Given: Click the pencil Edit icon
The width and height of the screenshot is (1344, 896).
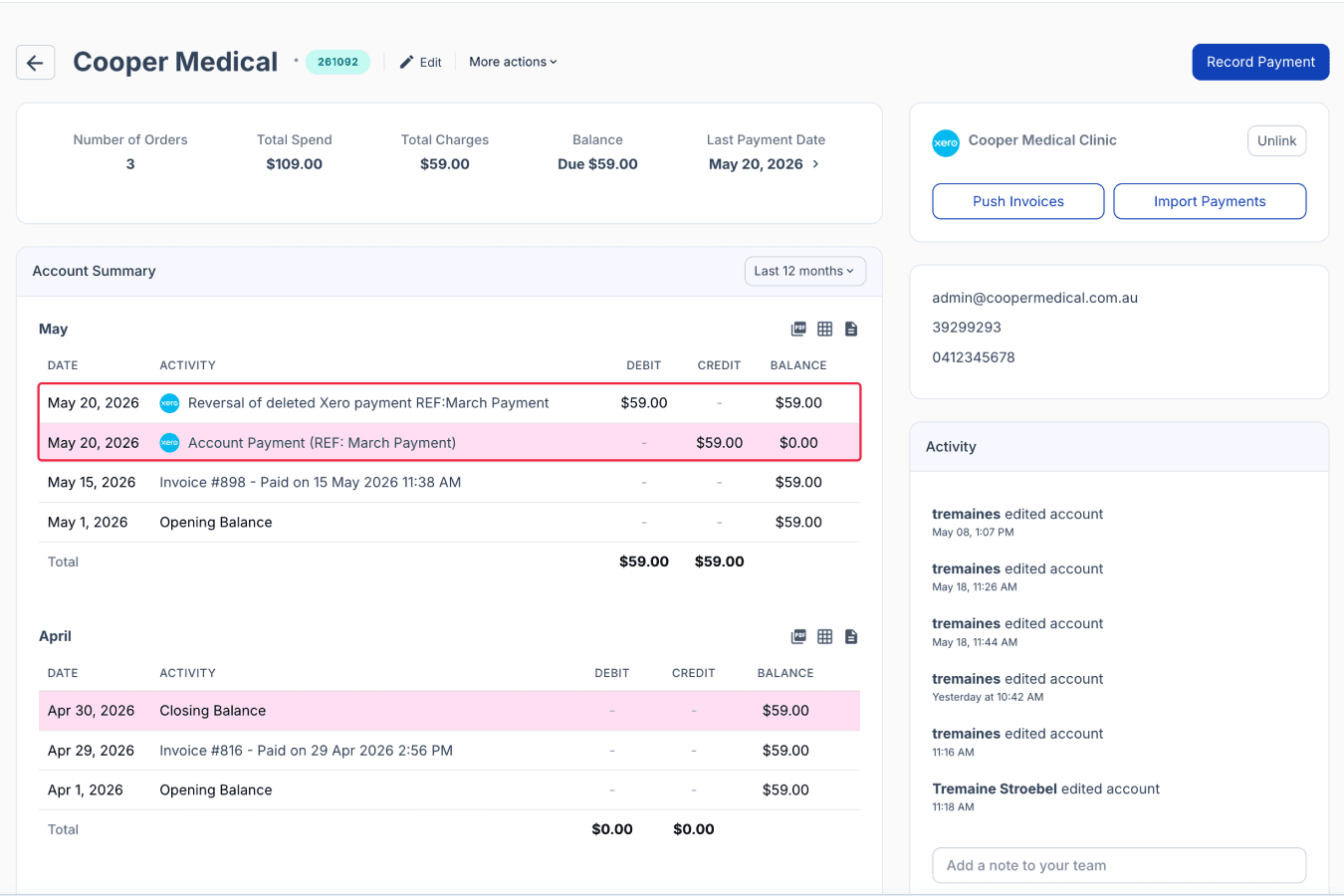Looking at the screenshot, I should 406,62.
